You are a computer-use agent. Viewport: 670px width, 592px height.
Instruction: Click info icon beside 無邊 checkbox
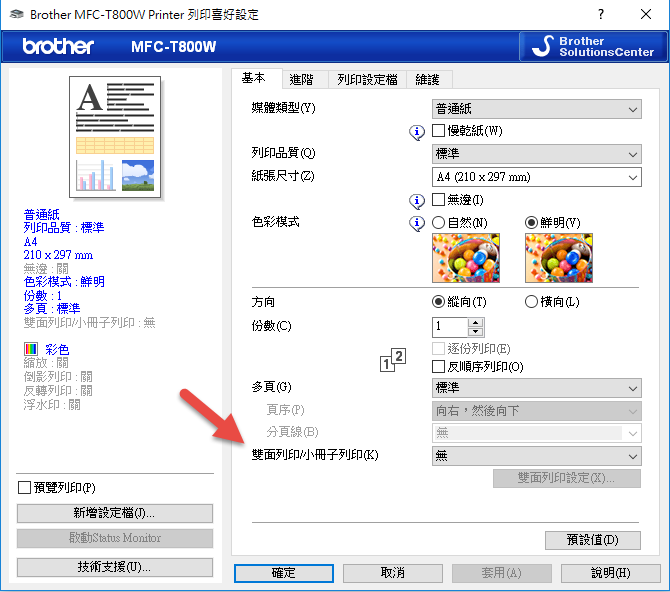tap(417, 201)
